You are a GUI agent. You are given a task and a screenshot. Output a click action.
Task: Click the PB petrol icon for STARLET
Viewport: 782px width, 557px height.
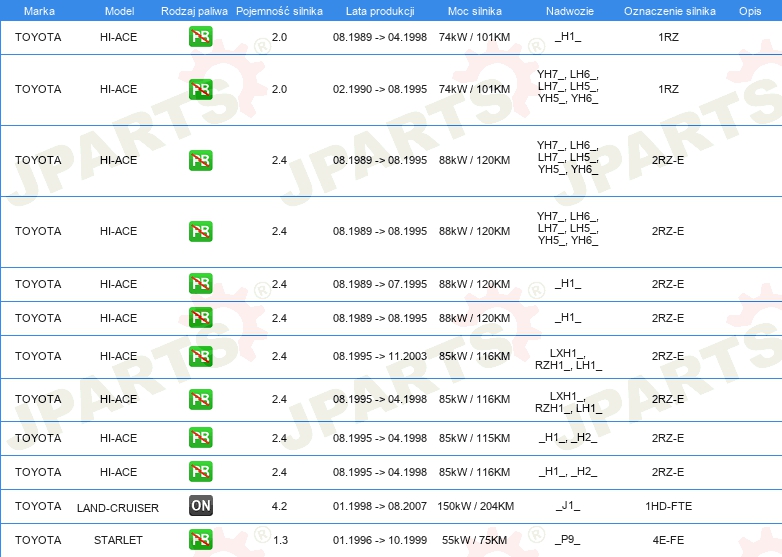[200, 540]
